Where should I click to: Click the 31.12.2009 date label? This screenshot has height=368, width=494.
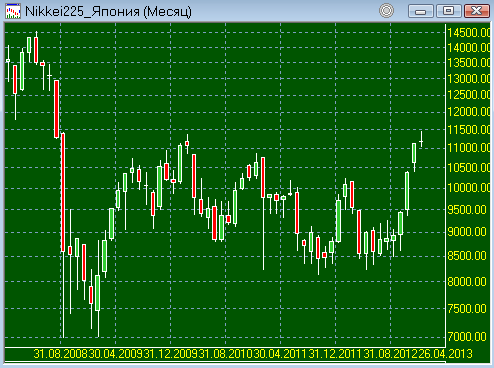click(171, 354)
